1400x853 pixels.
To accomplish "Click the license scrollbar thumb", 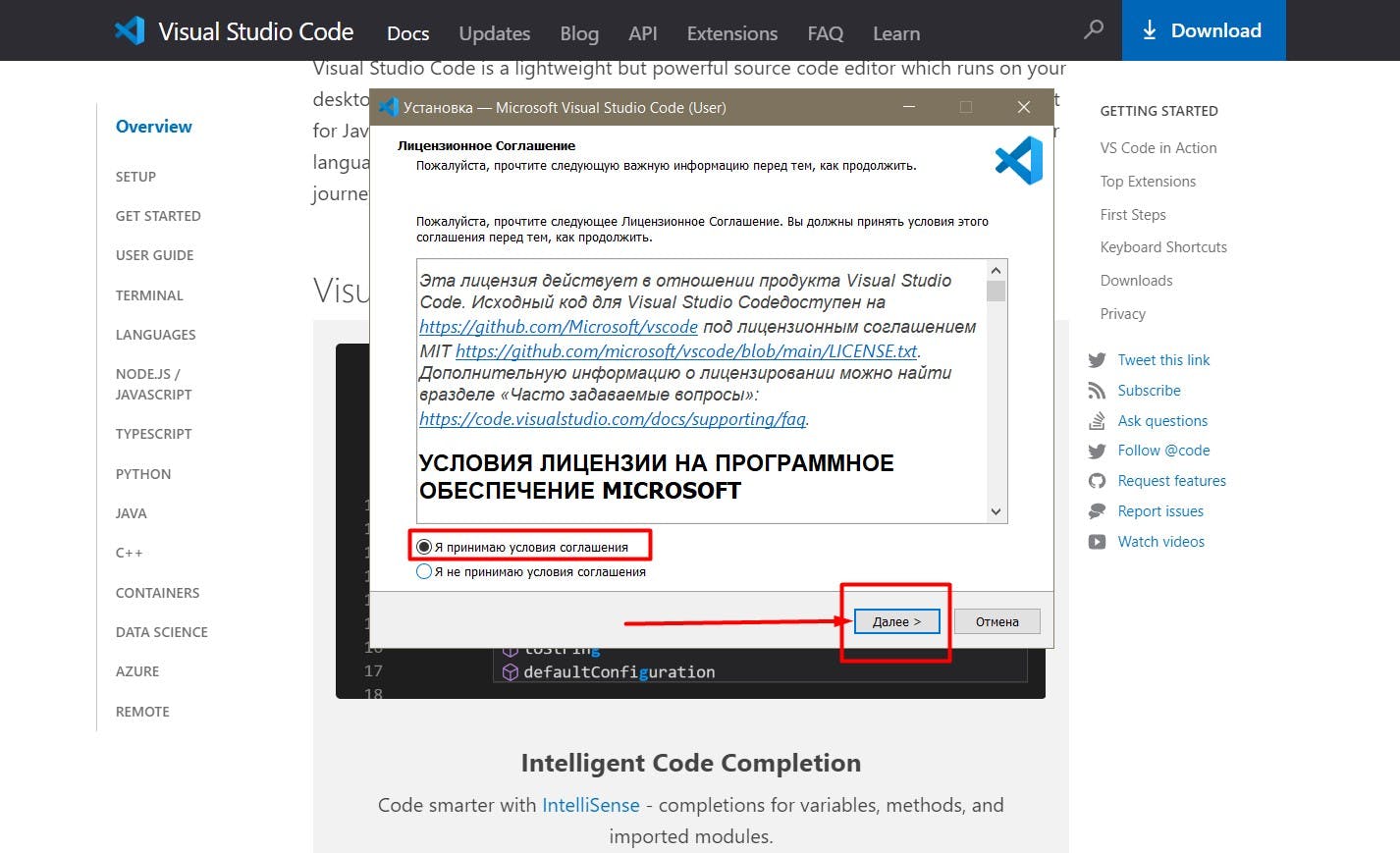I will click(x=996, y=292).
